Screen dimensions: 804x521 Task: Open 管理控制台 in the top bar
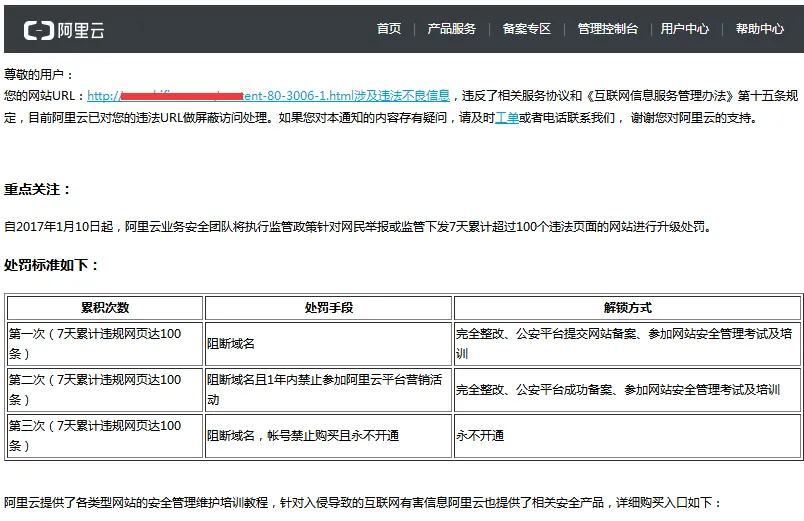coord(608,29)
